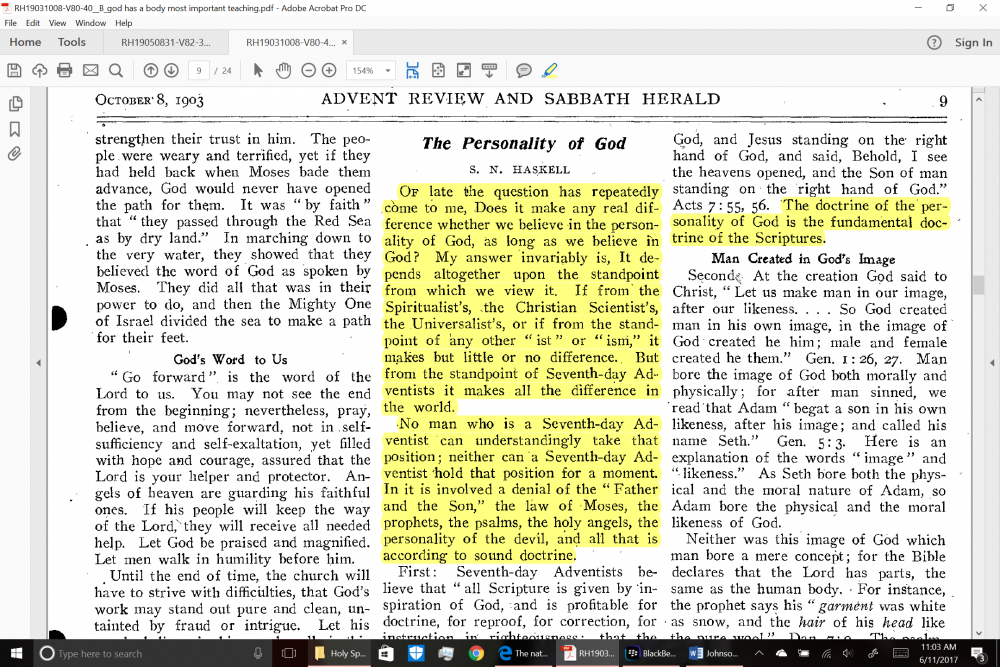Zoom out with the minus button
The width and height of the screenshot is (1000, 667).
tap(308, 70)
